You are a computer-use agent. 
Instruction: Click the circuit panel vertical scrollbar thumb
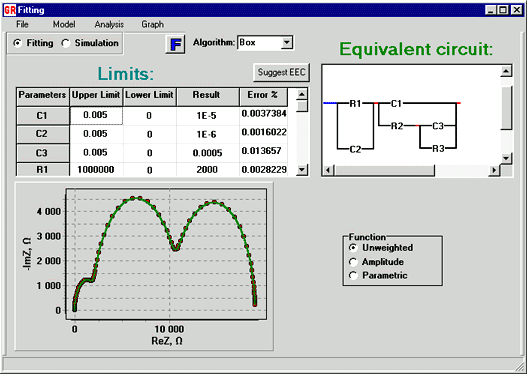506,108
